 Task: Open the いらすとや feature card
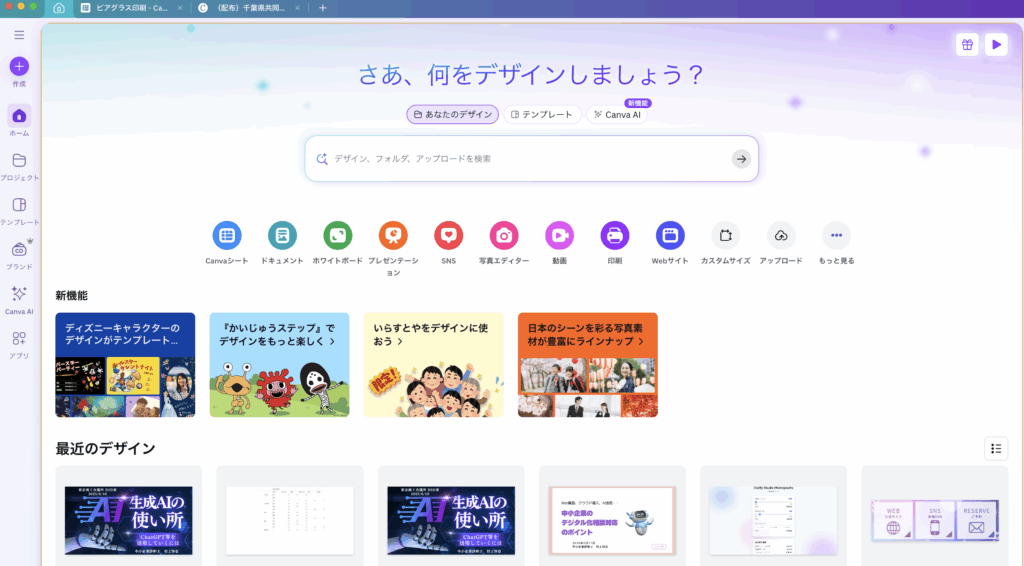click(434, 365)
